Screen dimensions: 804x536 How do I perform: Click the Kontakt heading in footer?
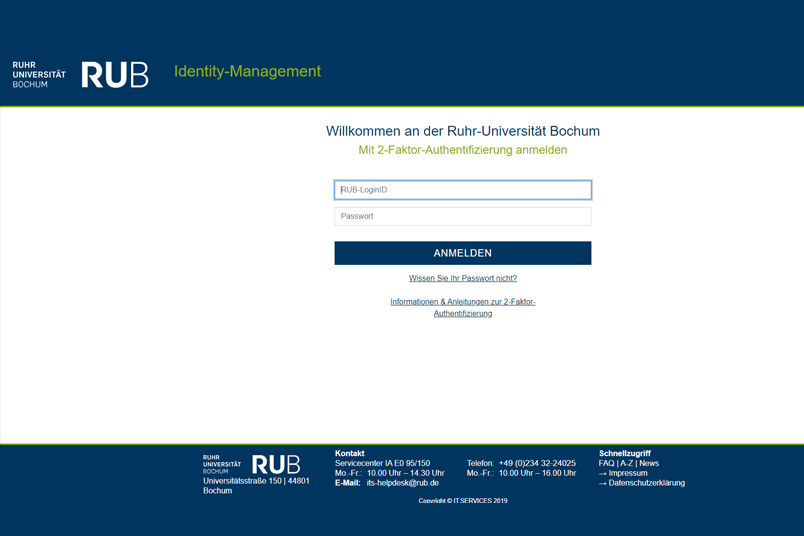coord(350,453)
